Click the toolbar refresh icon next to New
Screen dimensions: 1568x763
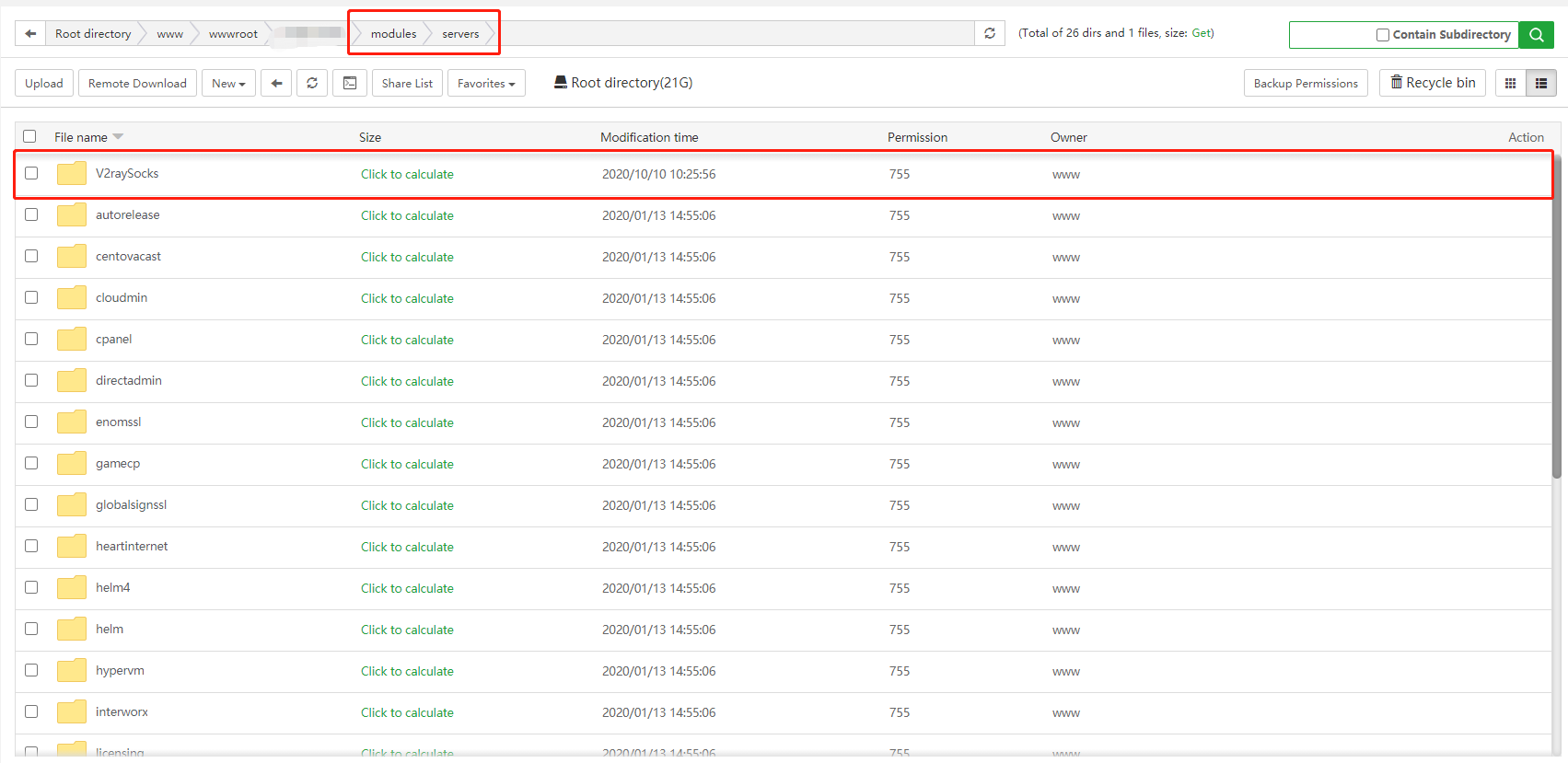[x=312, y=83]
